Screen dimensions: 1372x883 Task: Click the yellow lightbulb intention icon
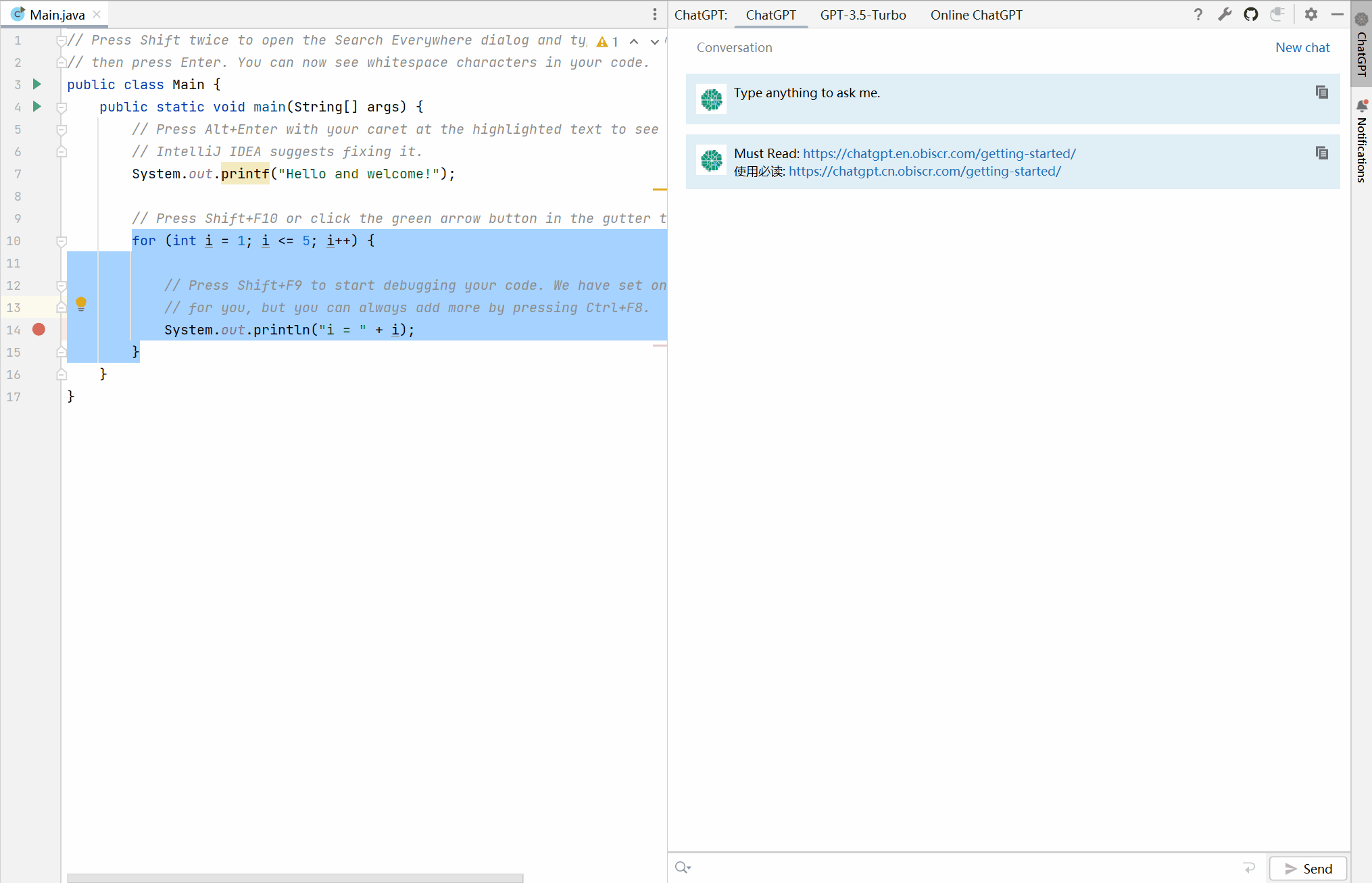point(81,304)
